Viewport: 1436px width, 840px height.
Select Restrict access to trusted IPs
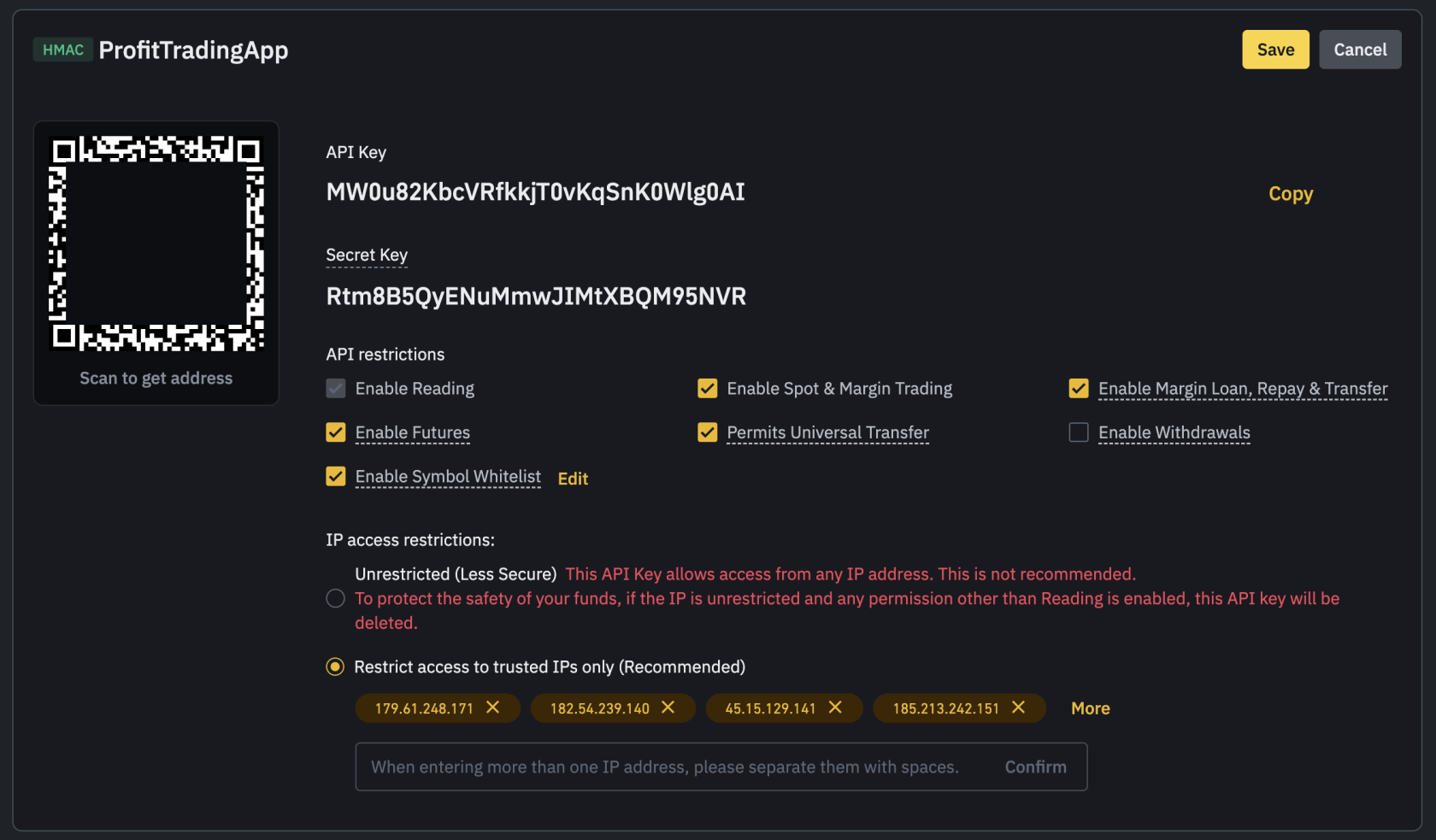tap(334, 667)
